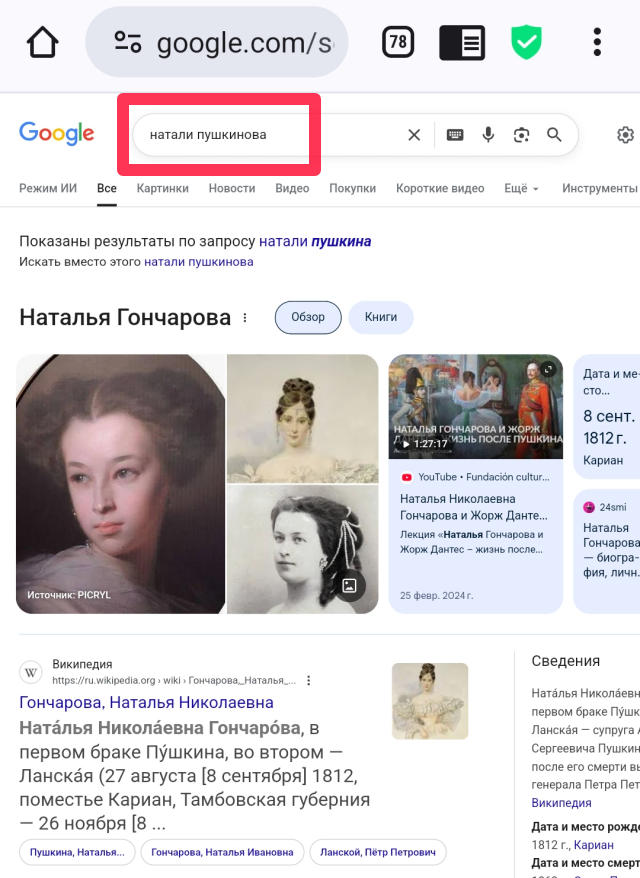The height and width of the screenshot is (878, 640).
Task: Follow the Кариан birthplace link
Action: (x=594, y=845)
